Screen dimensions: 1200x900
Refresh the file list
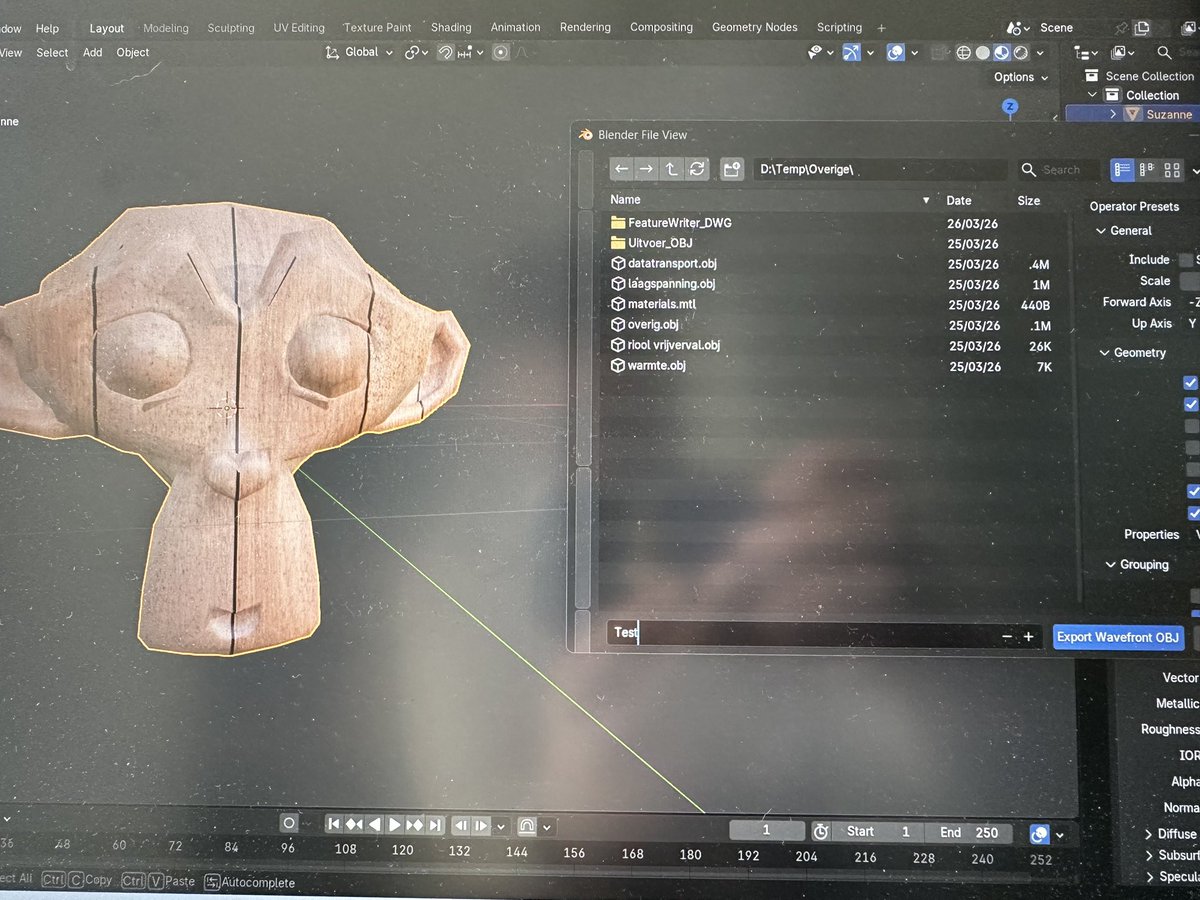pyautogui.click(x=698, y=169)
